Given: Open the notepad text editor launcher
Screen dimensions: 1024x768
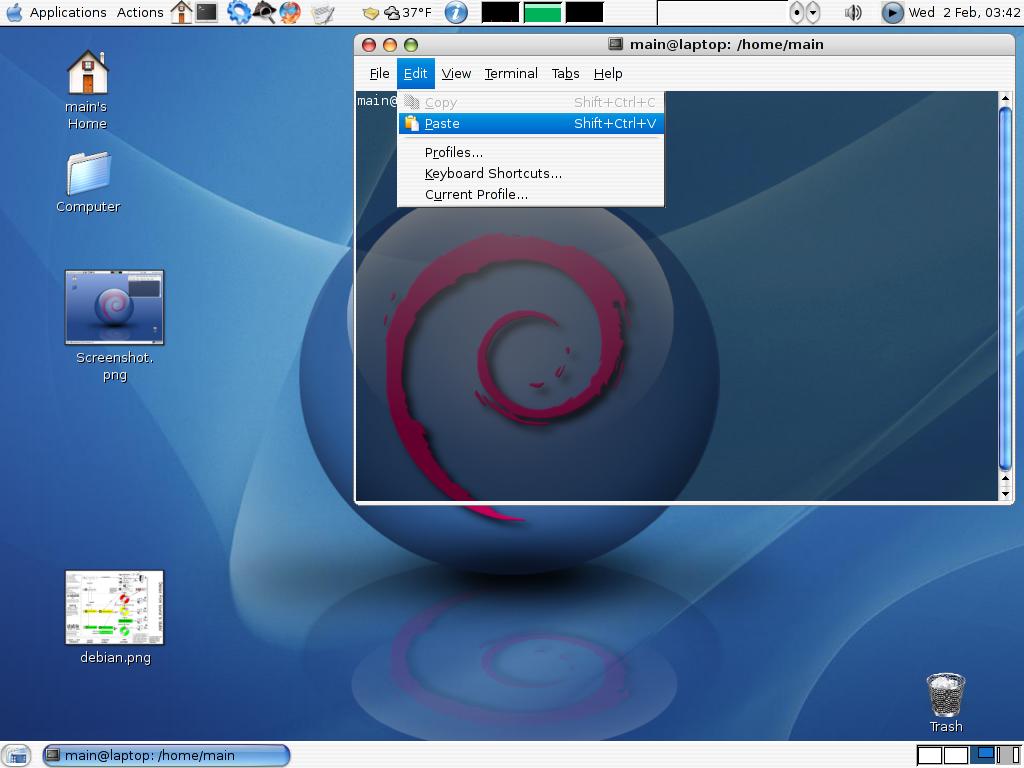Looking at the screenshot, I should pos(322,13).
